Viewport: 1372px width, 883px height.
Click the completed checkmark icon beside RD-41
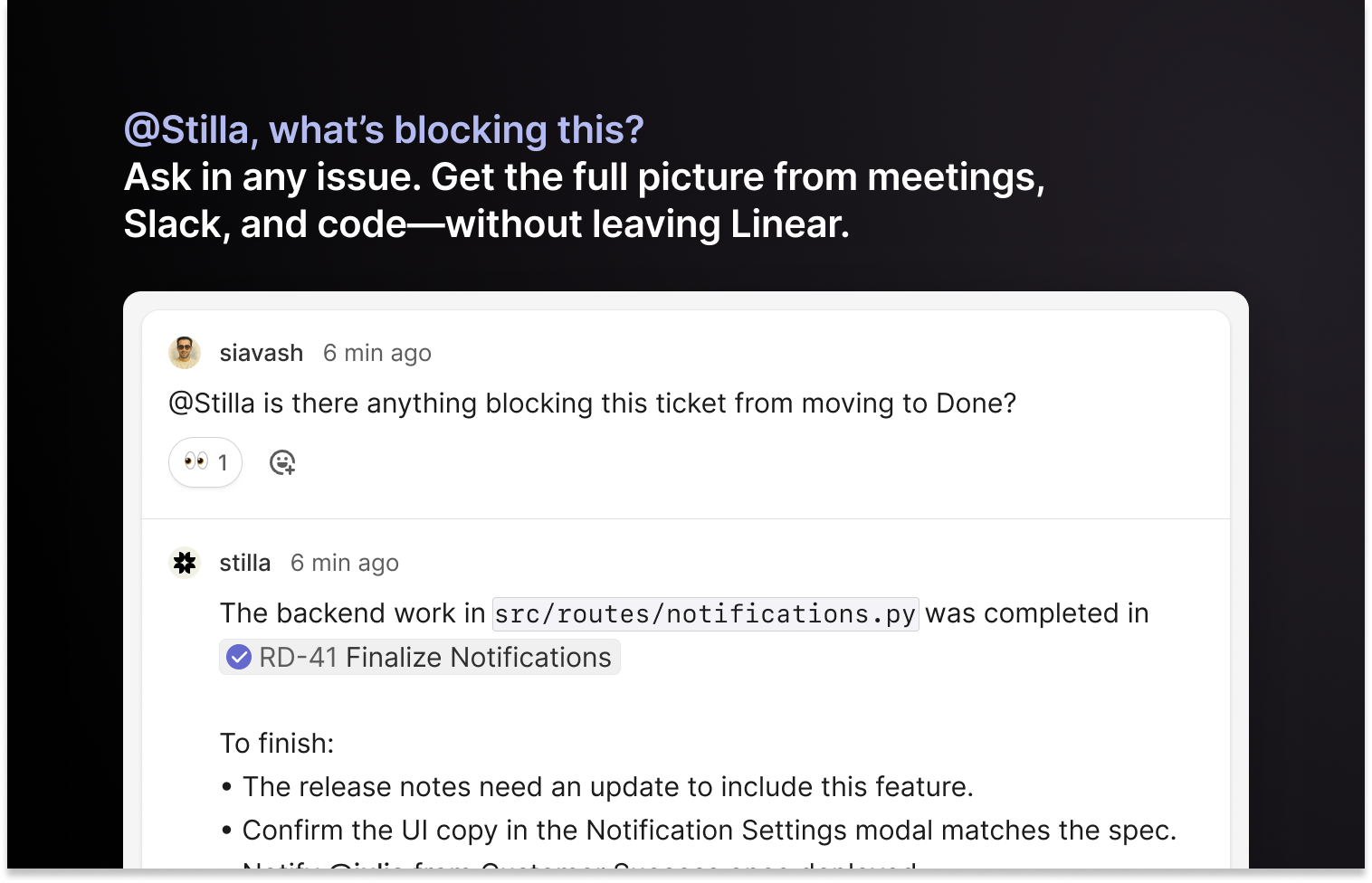point(239,657)
